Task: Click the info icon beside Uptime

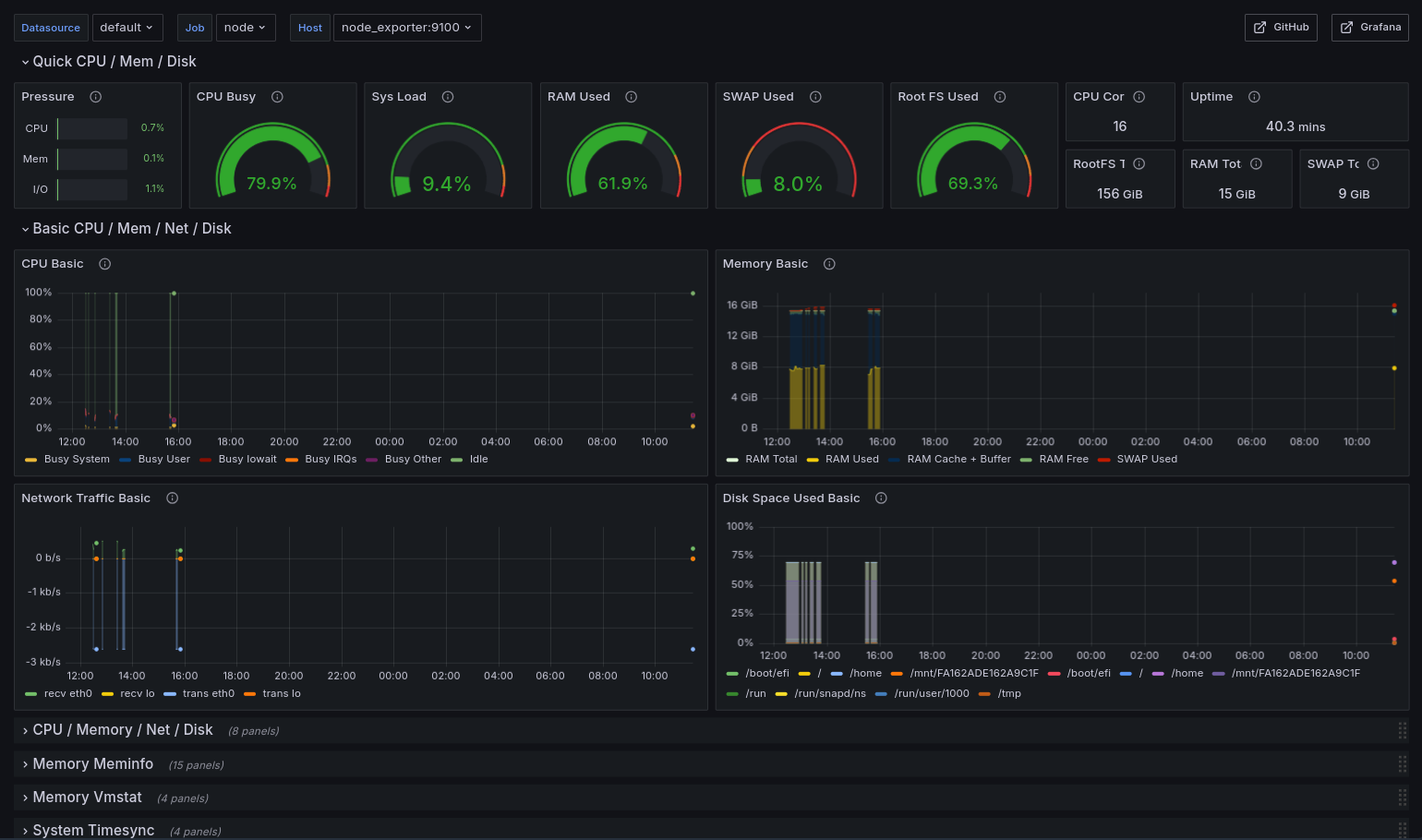Action: 1254,97
